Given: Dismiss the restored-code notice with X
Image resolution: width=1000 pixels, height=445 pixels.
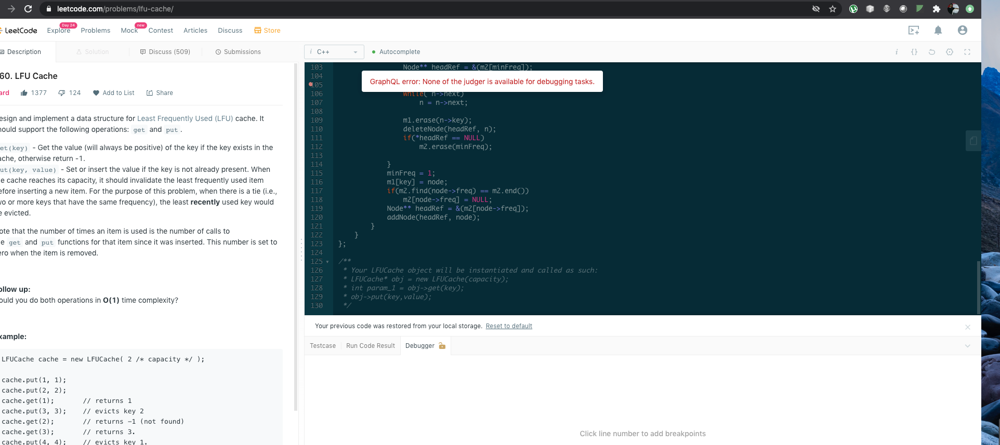Looking at the screenshot, I should point(967,327).
